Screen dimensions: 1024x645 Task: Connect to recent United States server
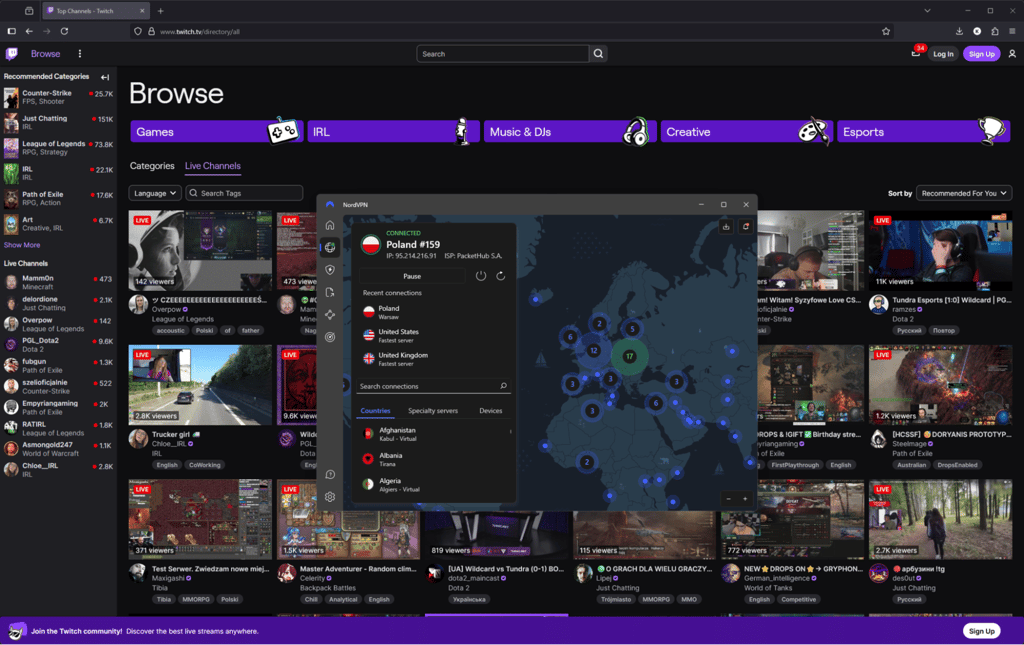pyautogui.click(x=433, y=336)
